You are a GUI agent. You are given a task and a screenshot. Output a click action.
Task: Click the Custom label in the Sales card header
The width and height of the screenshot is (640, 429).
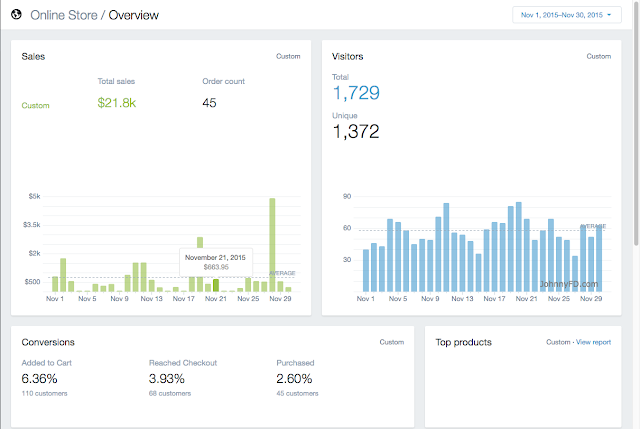[288, 56]
